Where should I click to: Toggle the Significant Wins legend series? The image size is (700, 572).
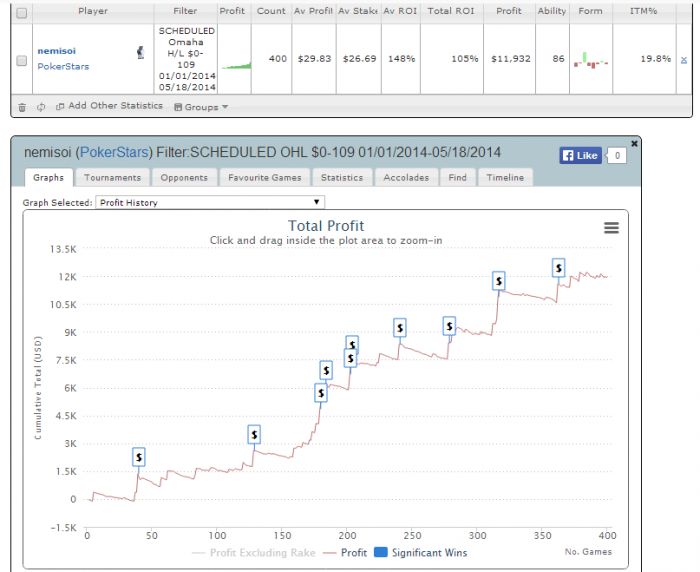point(421,553)
